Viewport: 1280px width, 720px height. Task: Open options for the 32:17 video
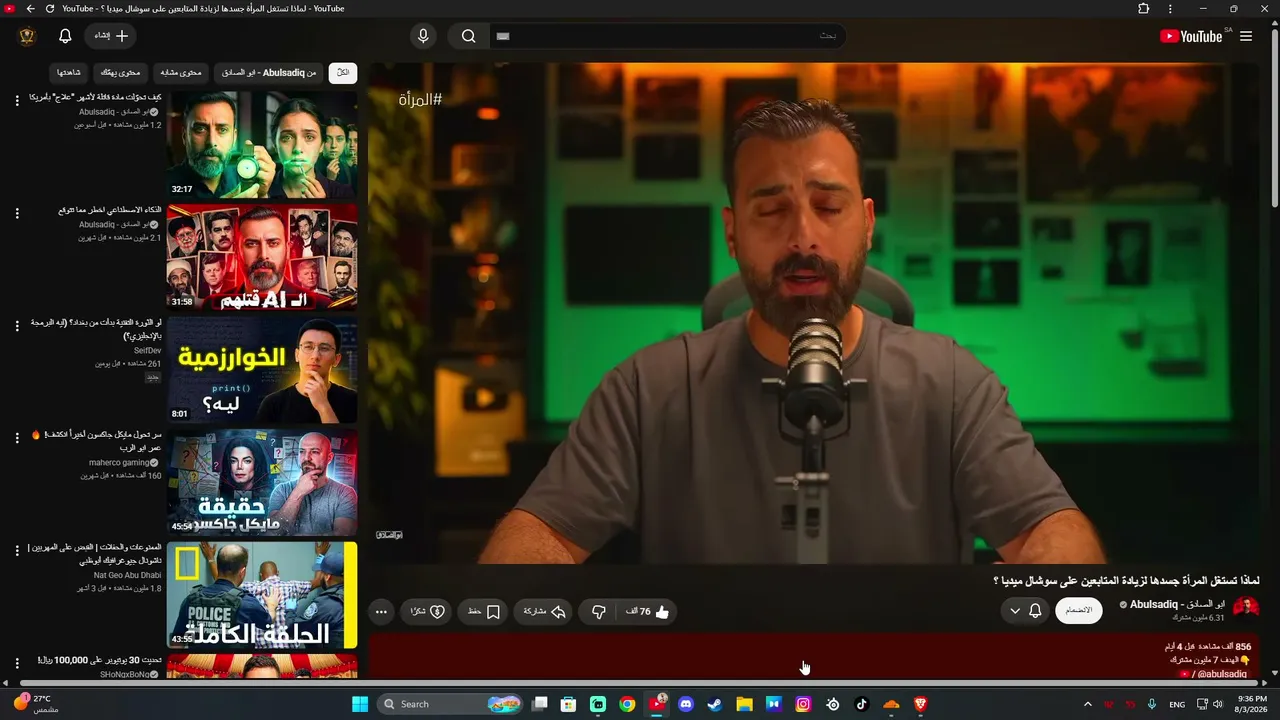(x=16, y=100)
